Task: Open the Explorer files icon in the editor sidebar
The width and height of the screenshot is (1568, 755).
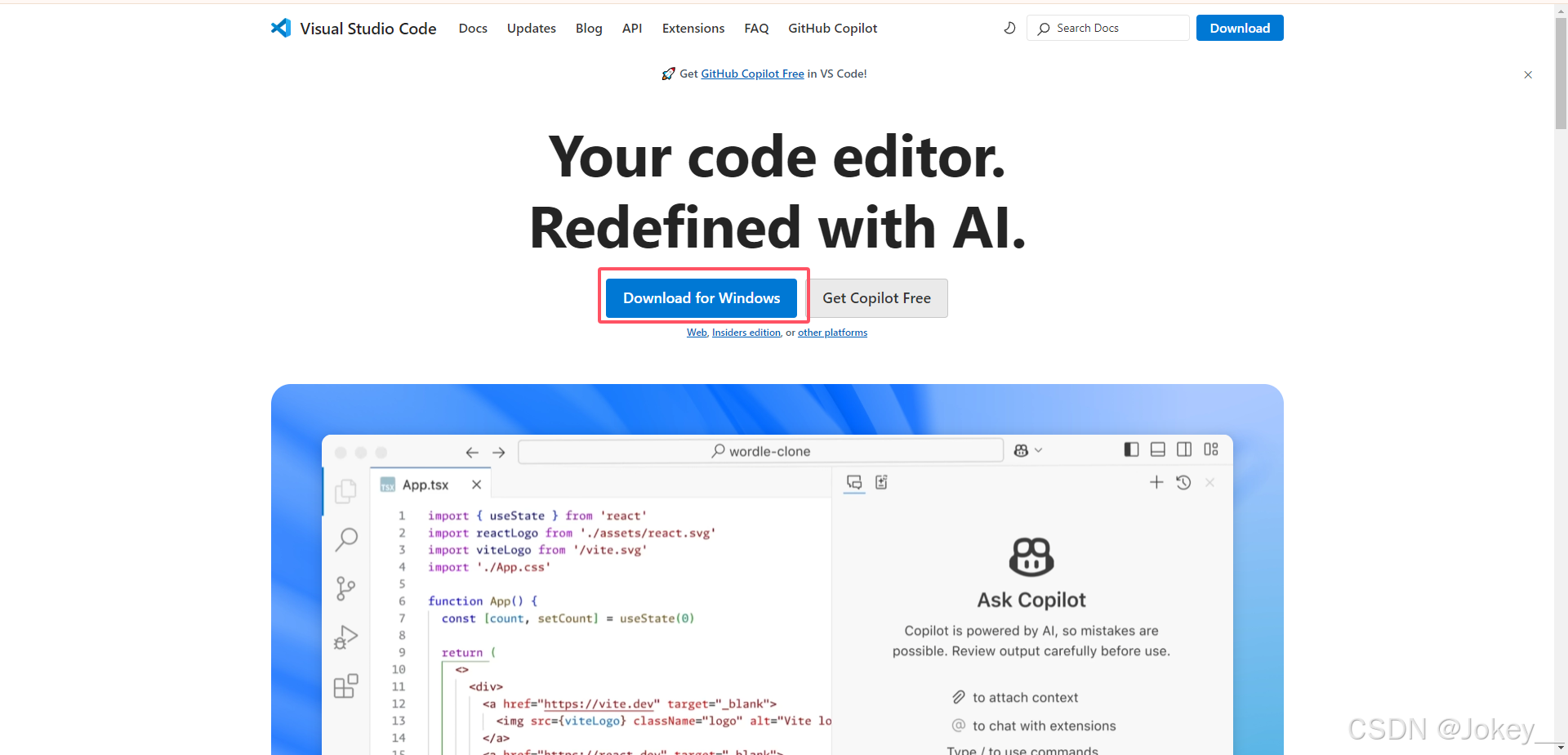Action: tap(346, 491)
